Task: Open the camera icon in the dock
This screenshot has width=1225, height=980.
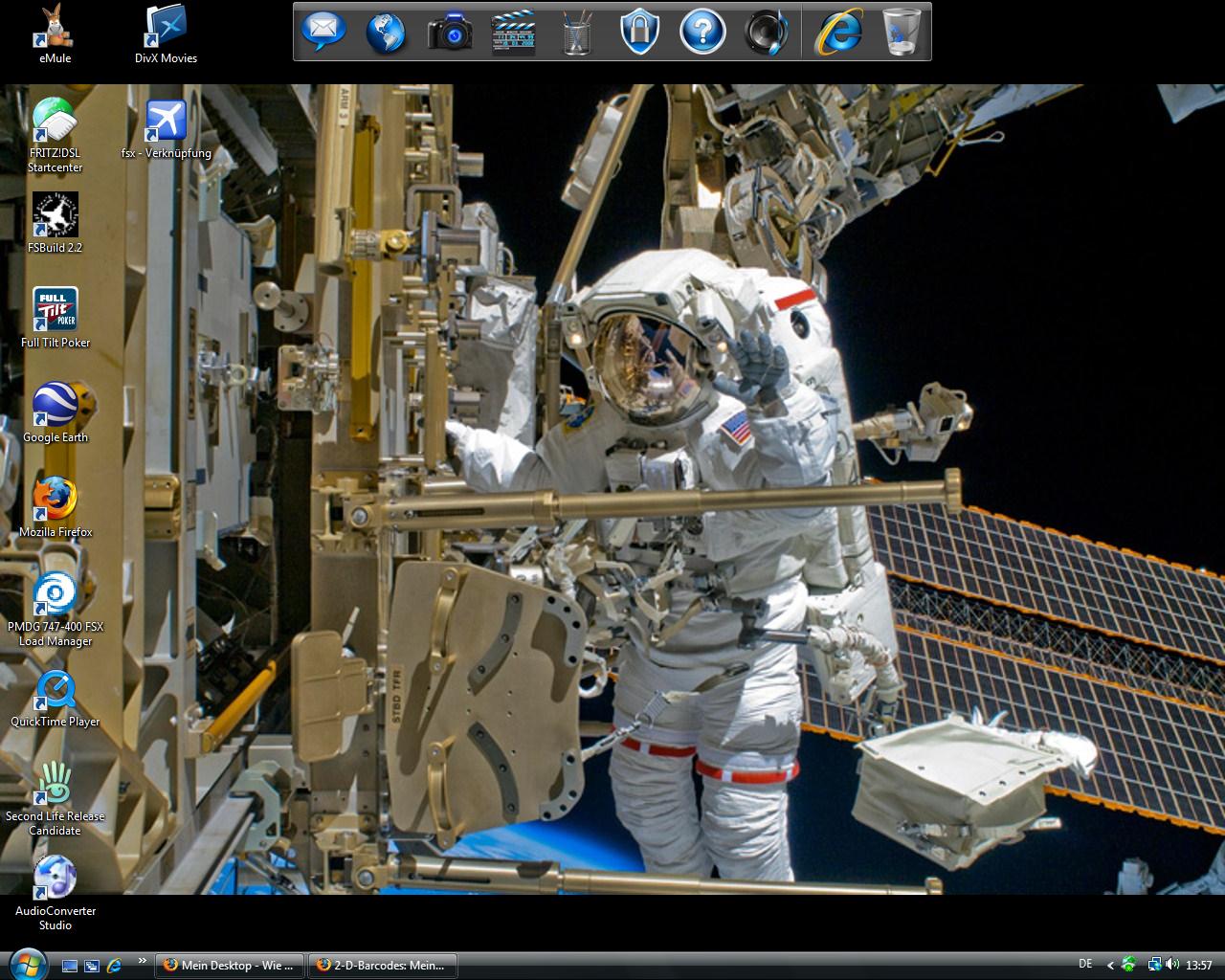Action: coord(450,32)
